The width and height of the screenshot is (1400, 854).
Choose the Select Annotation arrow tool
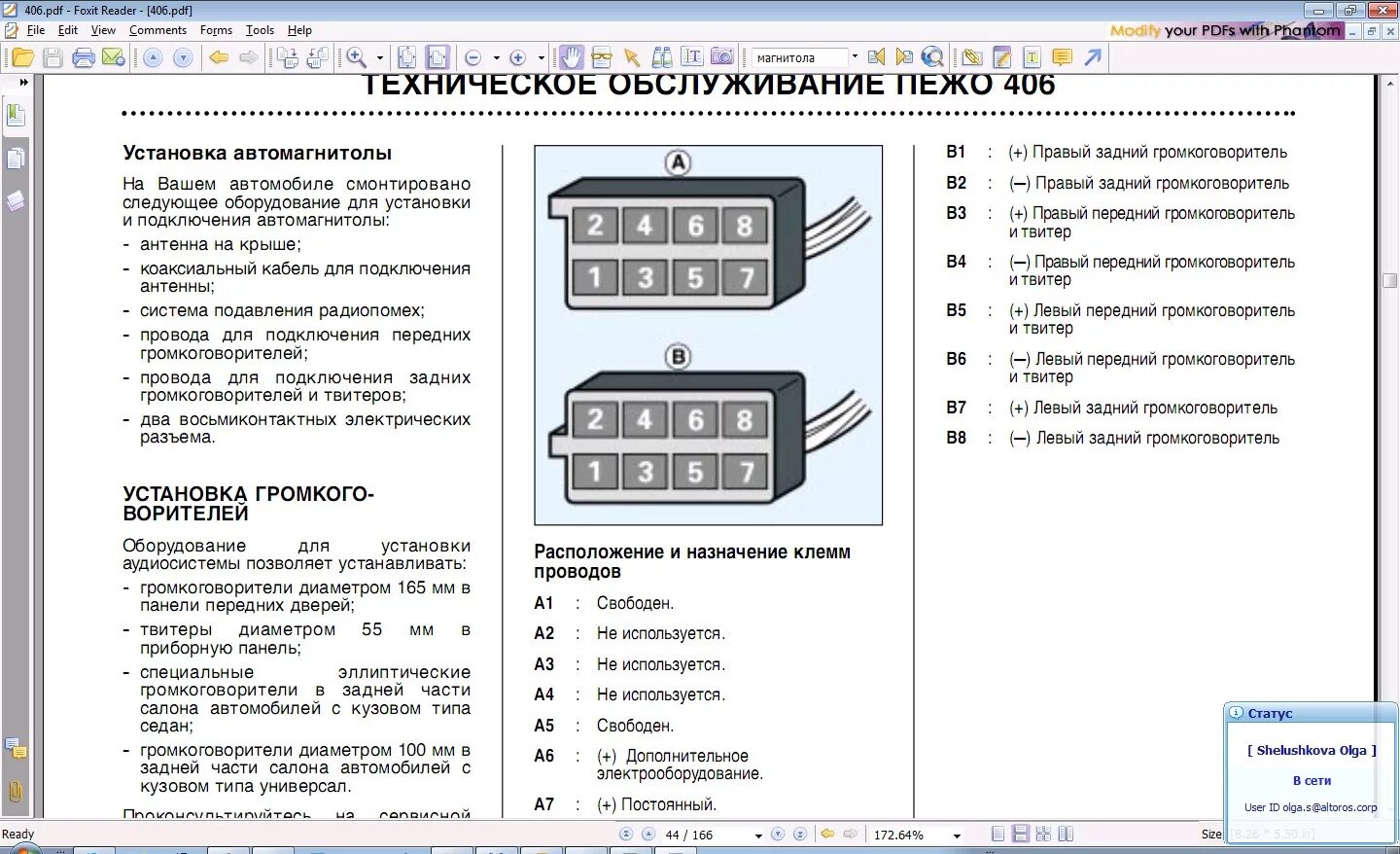click(x=632, y=57)
